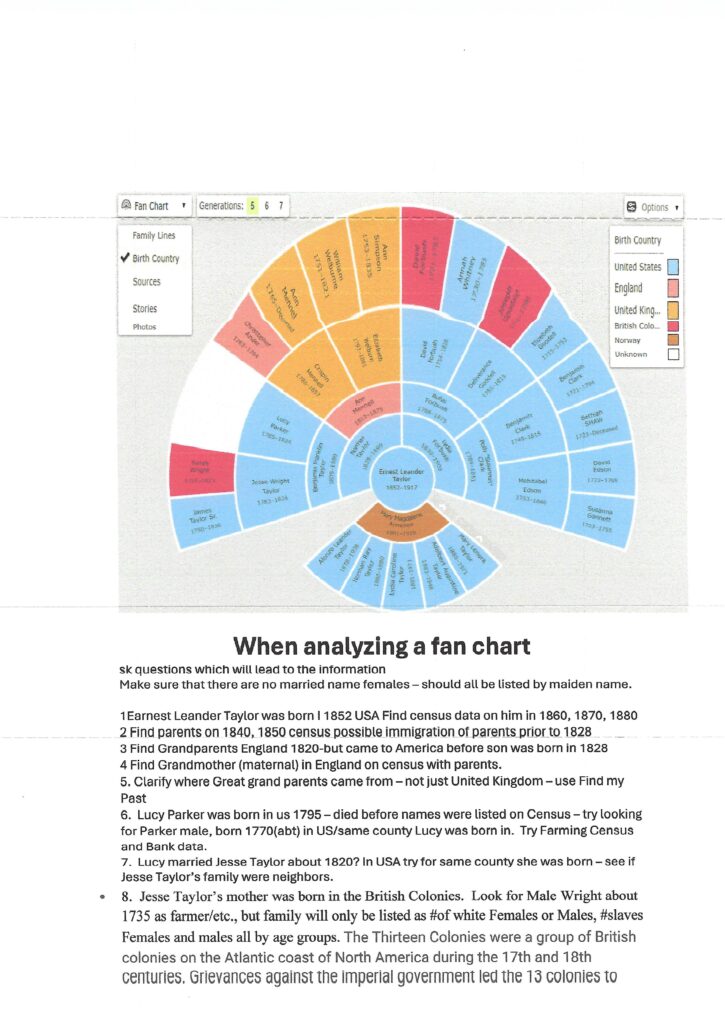
Task: Select 5 generations
Action: click(x=253, y=206)
